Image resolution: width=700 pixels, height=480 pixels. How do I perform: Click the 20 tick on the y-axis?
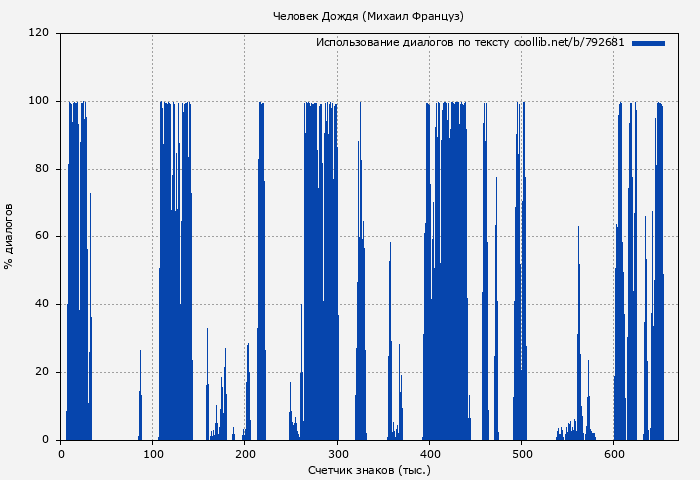pos(42,373)
